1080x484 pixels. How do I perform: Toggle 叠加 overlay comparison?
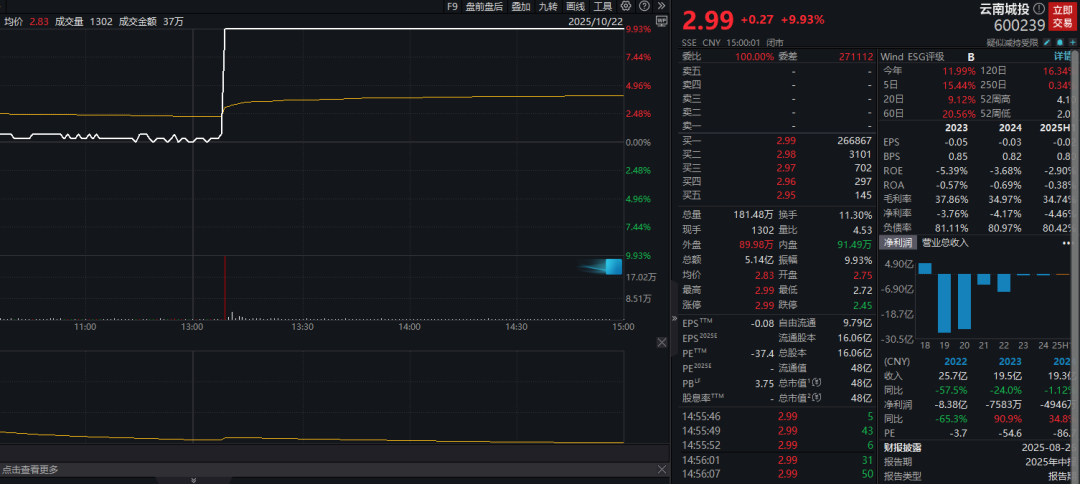[x=521, y=6]
